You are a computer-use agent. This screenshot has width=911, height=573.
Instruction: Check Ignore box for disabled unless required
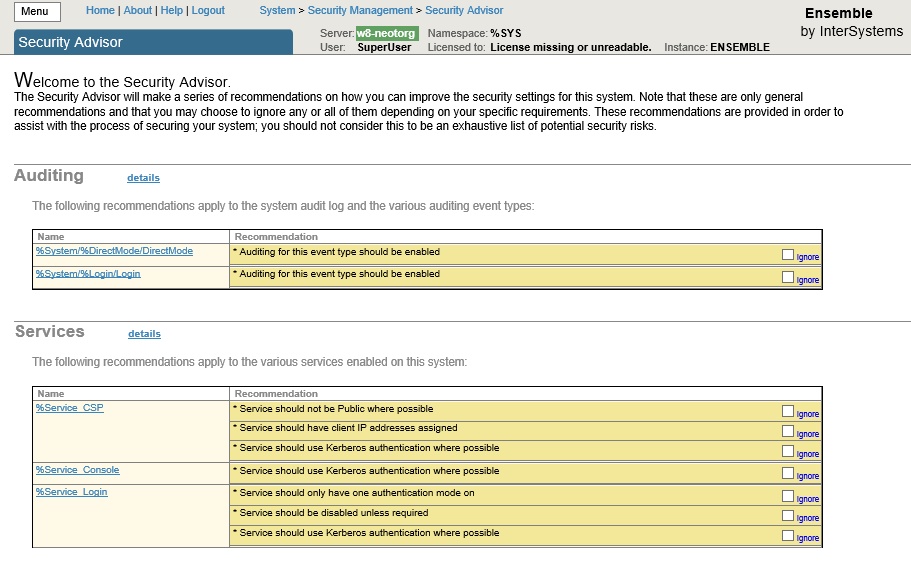point(788,515)
